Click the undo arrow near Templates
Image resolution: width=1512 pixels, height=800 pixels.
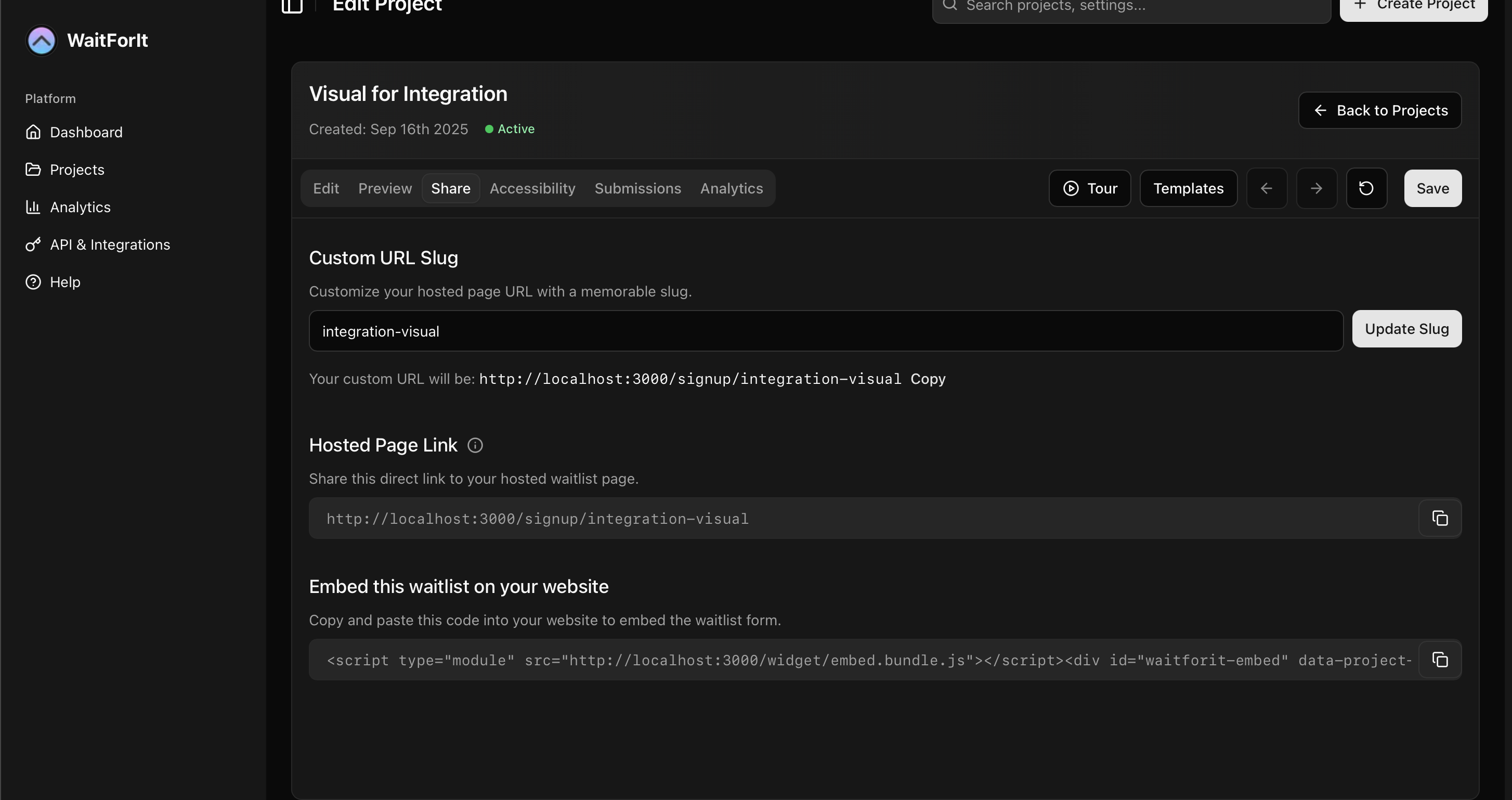coord(1267,188)
